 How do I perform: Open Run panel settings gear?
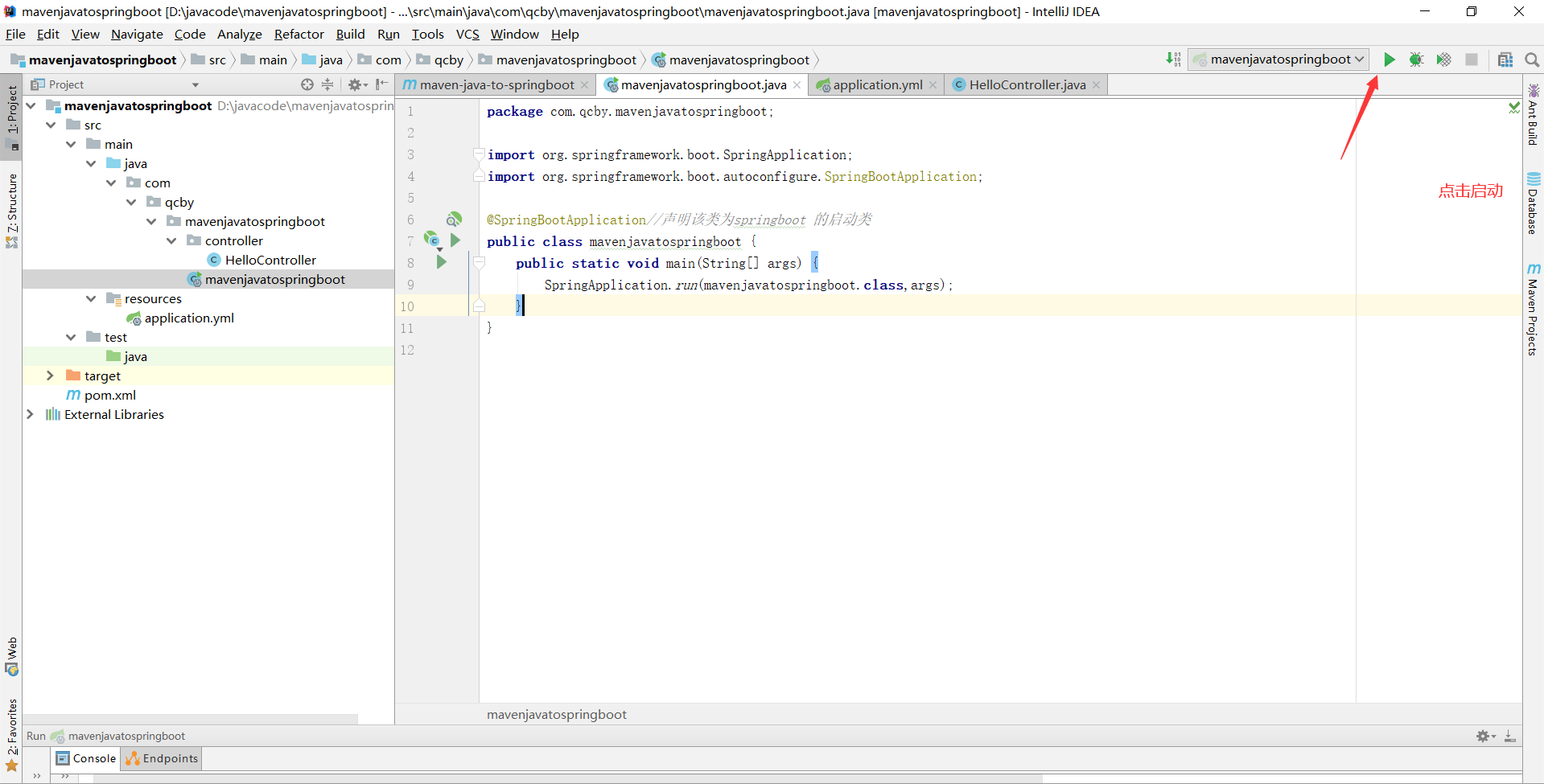pos(1485,736)
